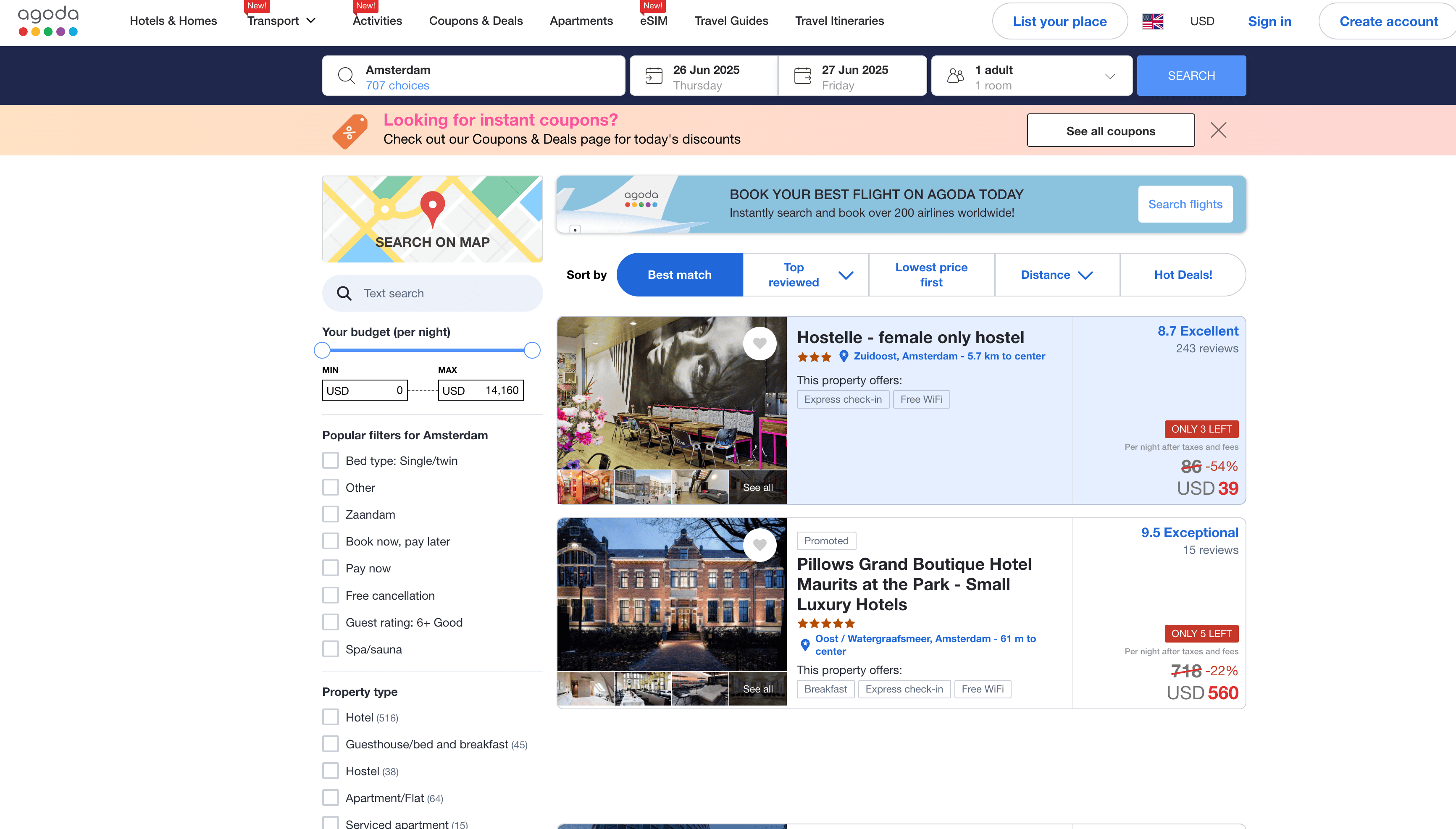Enable Free cancellation filter
Image resolution: width=1456 pixels, height=829 pixels.
point(330,595)
